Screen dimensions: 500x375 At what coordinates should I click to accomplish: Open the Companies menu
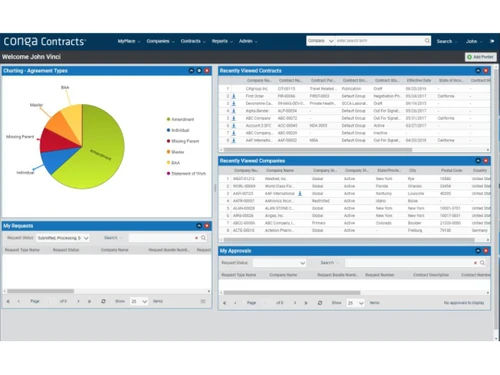[160, 41]
